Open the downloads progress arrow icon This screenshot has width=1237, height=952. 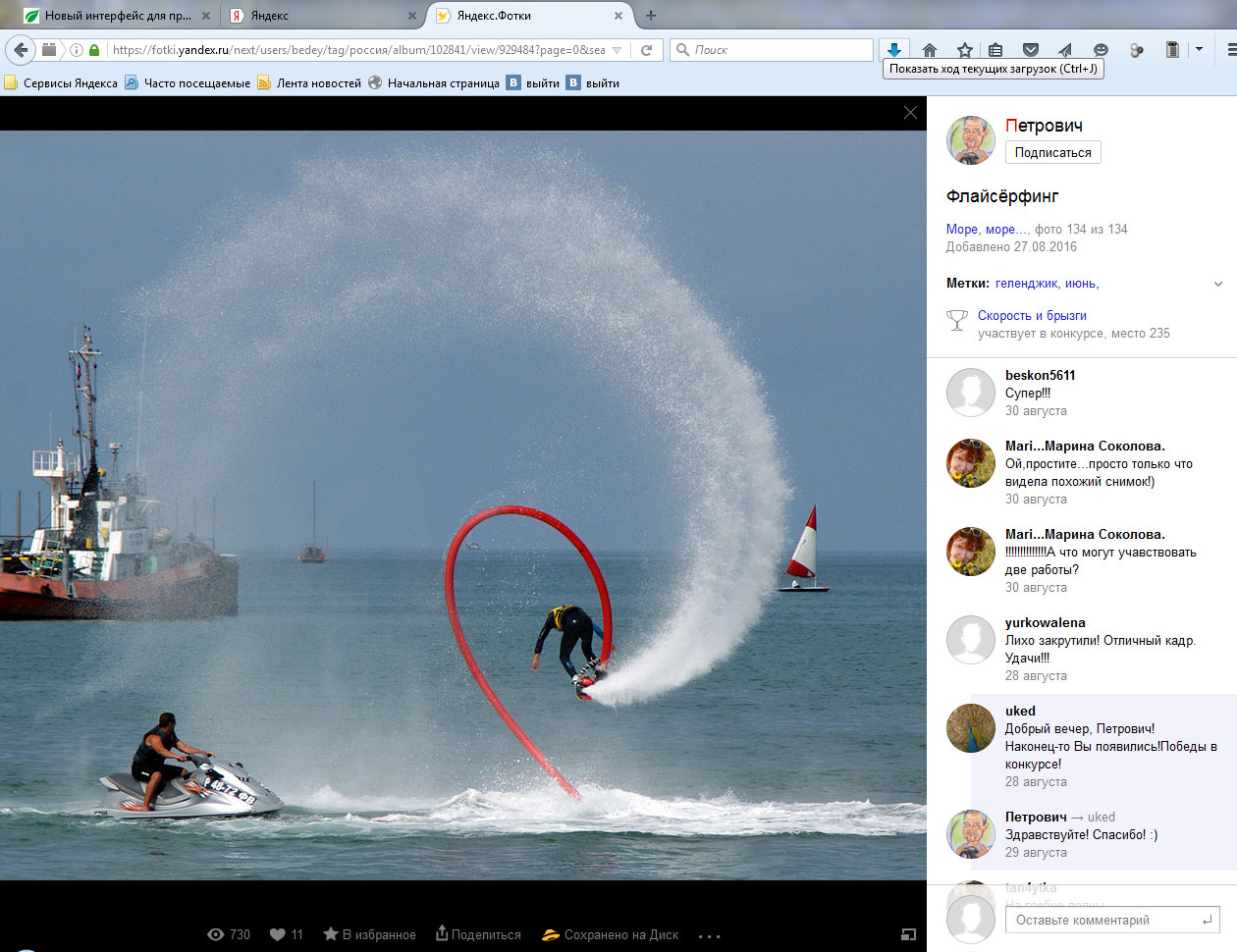(x=894, y=50)
